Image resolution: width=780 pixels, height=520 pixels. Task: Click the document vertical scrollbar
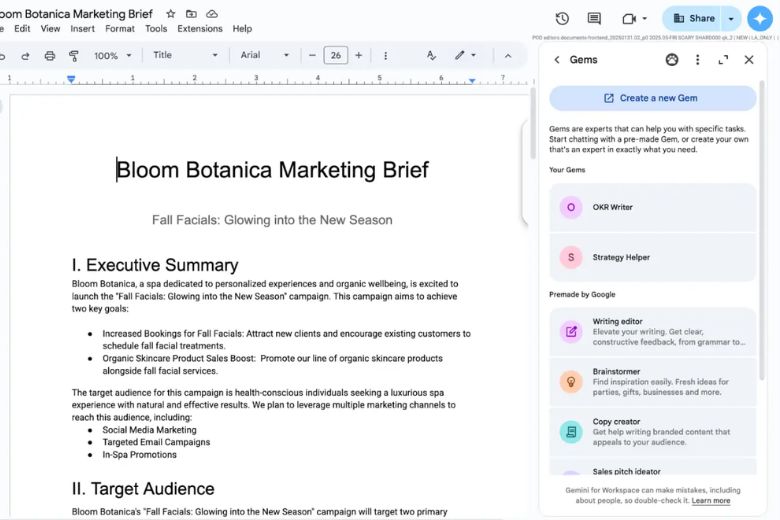point(533,124)
